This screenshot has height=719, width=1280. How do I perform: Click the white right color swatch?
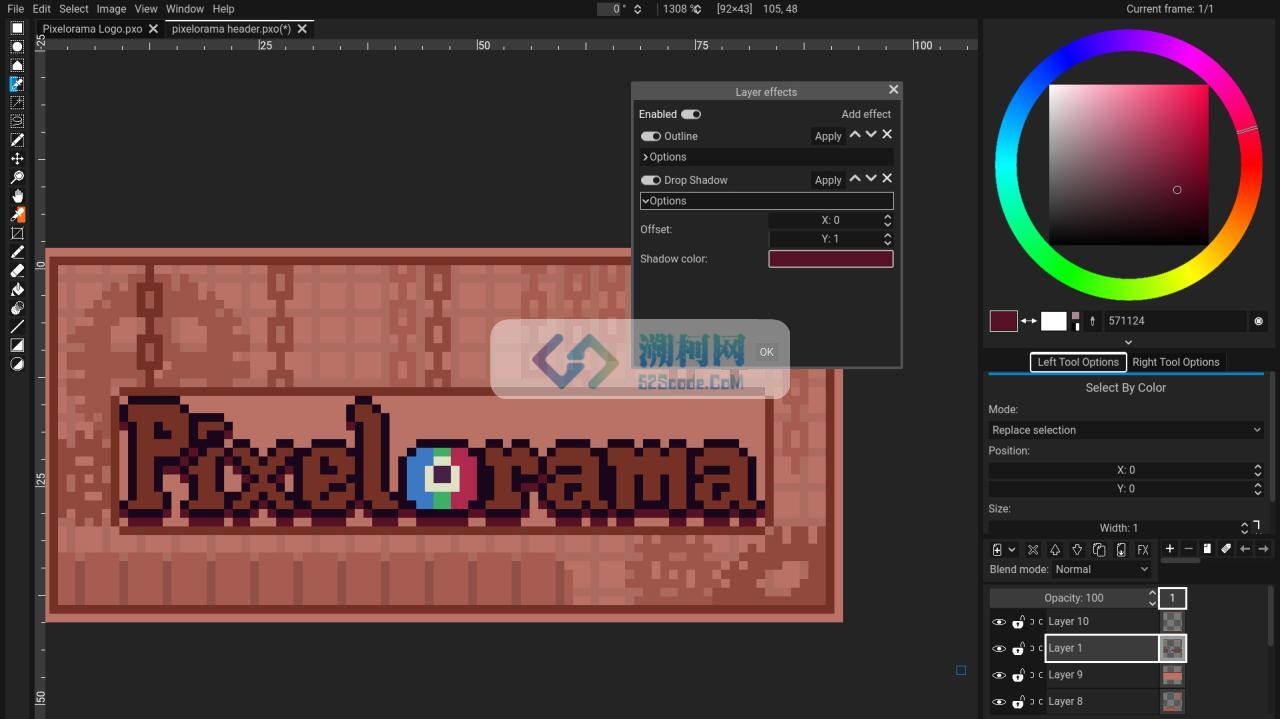click(x=1054, y=321)
